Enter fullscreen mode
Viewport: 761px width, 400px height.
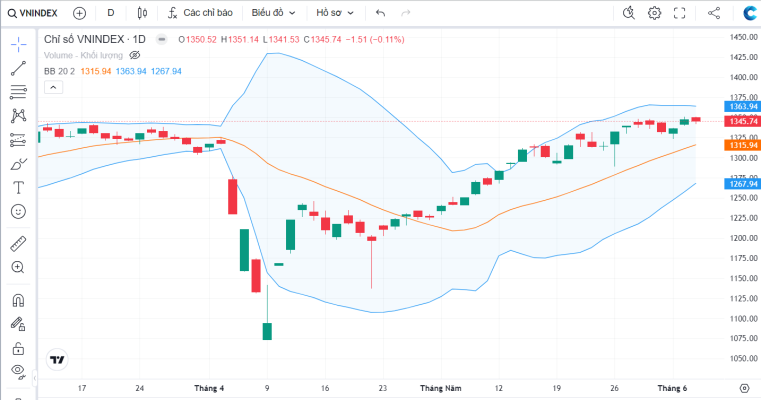(679, 13)
